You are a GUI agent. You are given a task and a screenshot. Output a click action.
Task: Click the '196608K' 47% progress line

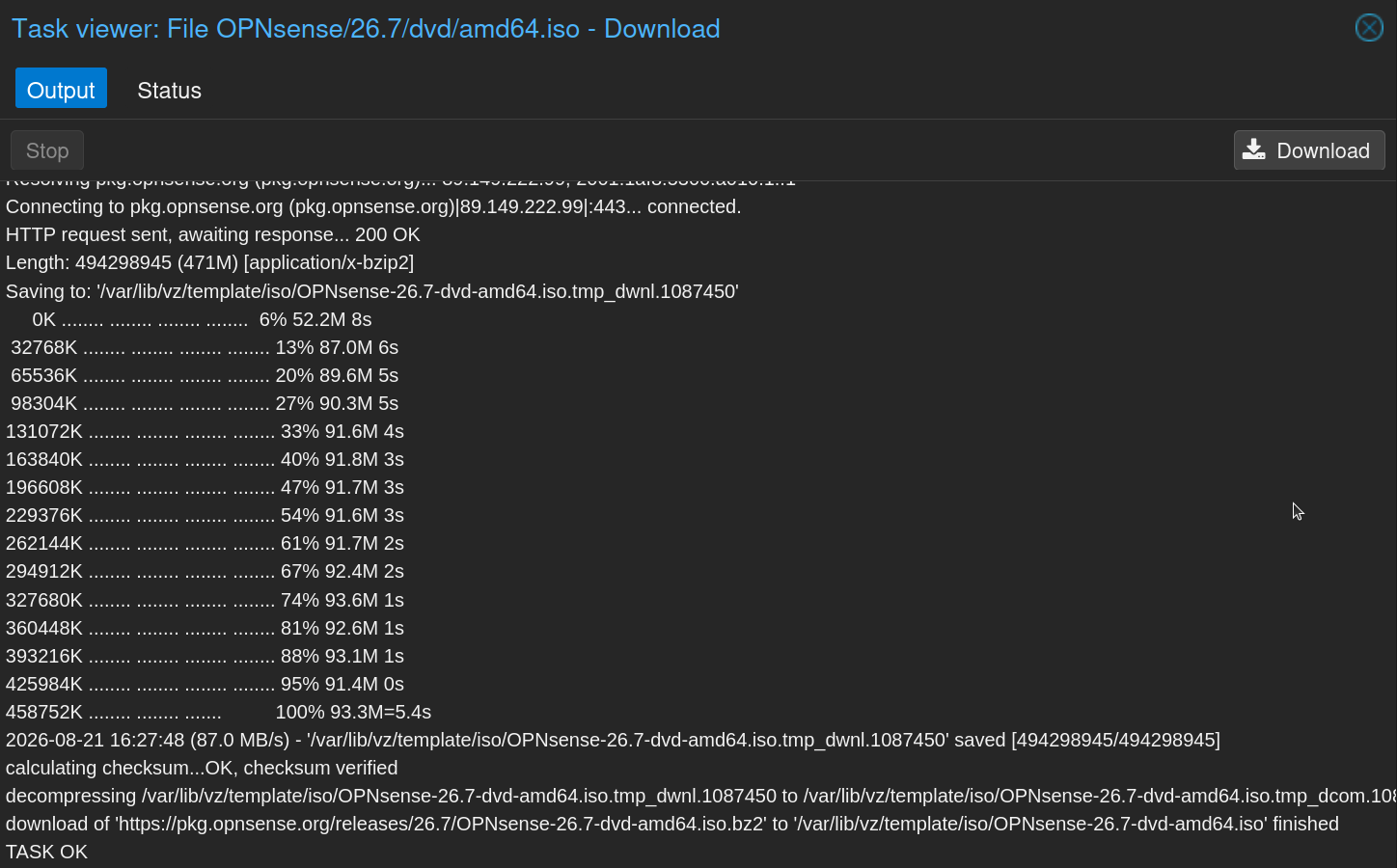tap(205, 487)
